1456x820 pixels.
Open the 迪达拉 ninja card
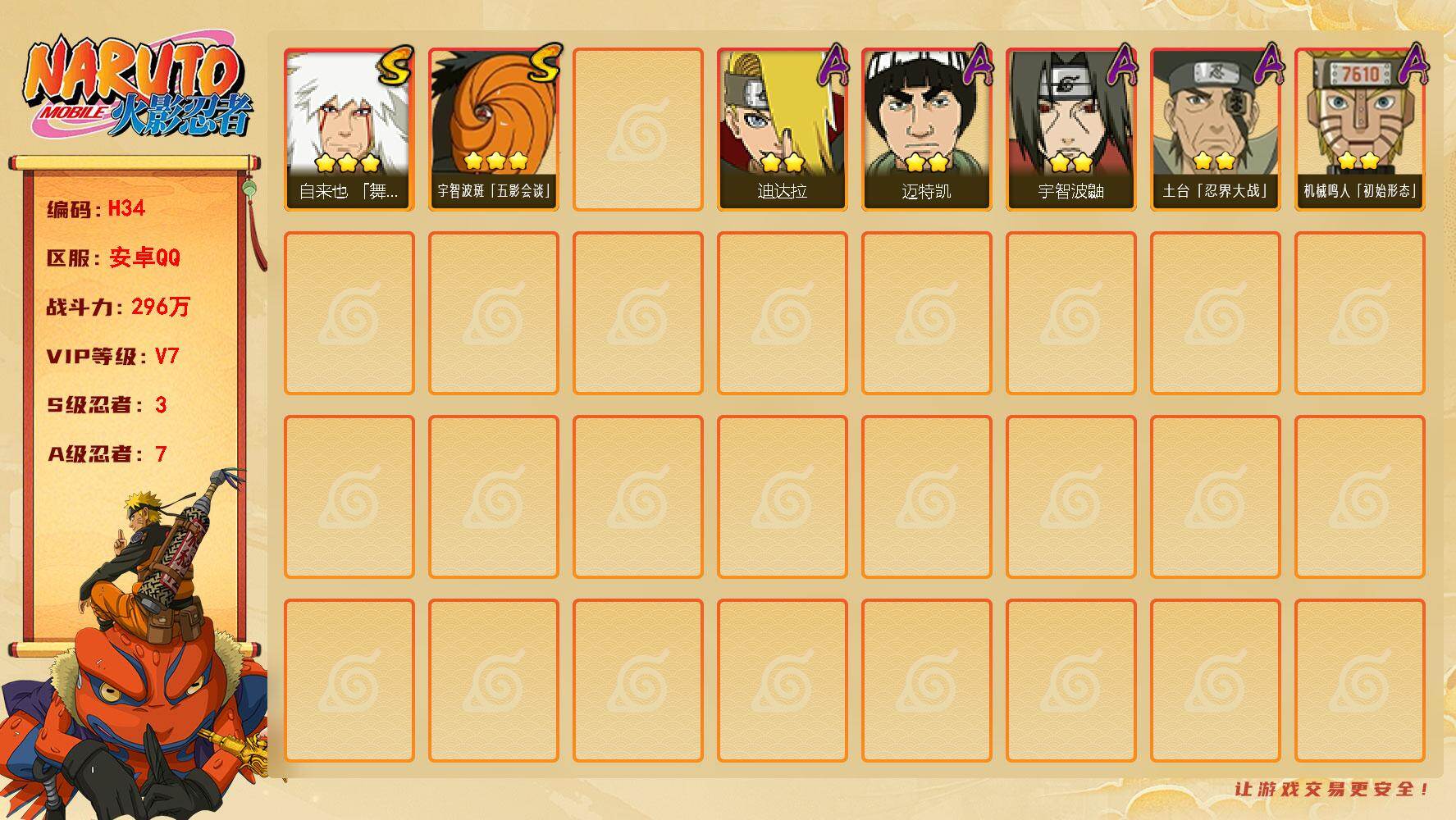(x=782, y=129)
